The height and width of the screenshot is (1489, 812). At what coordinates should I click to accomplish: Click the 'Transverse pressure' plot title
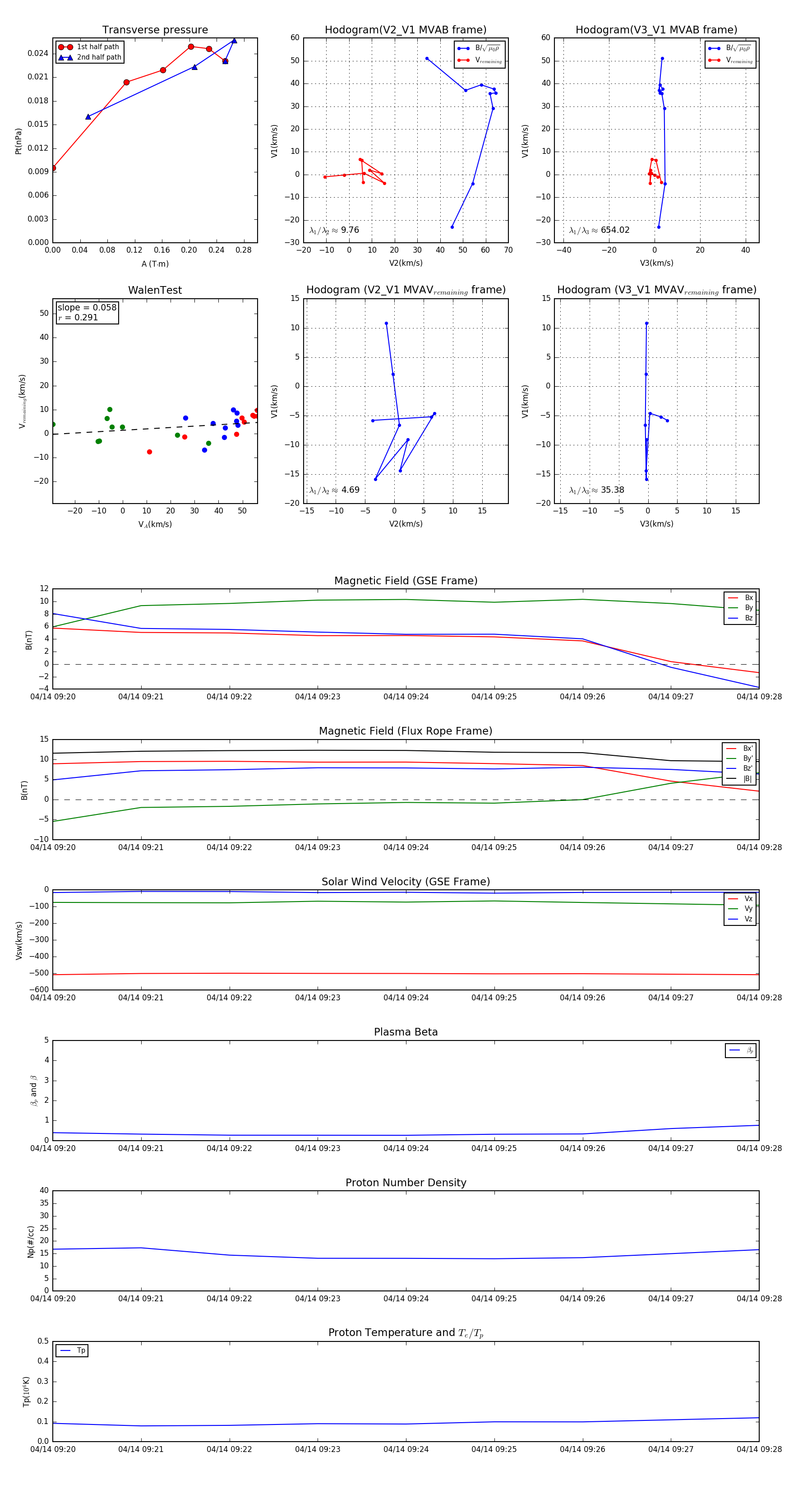(155, 29)
